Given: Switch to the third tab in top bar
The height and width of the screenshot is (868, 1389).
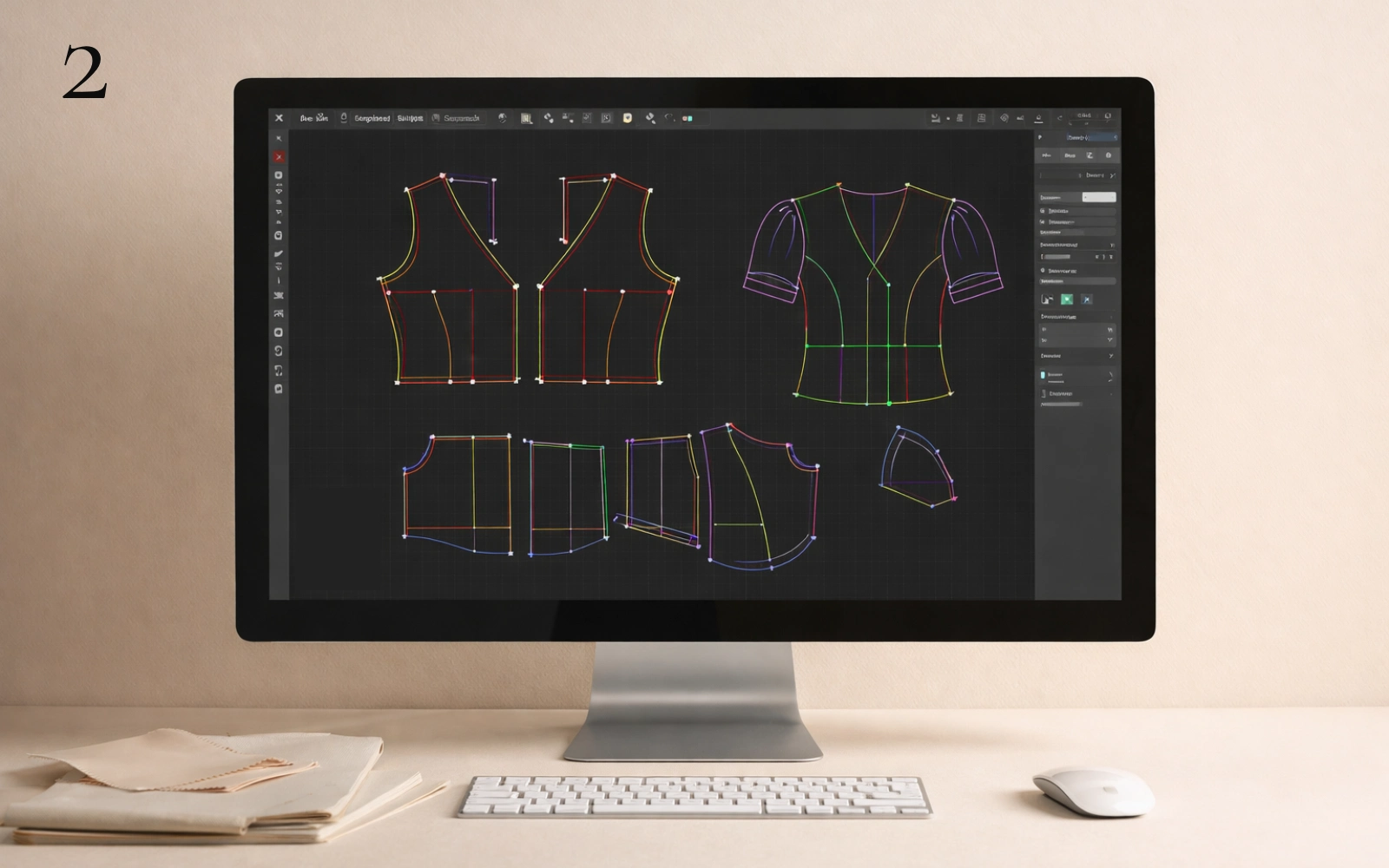Looking at the screenshot, I should (x=410, y=118).
